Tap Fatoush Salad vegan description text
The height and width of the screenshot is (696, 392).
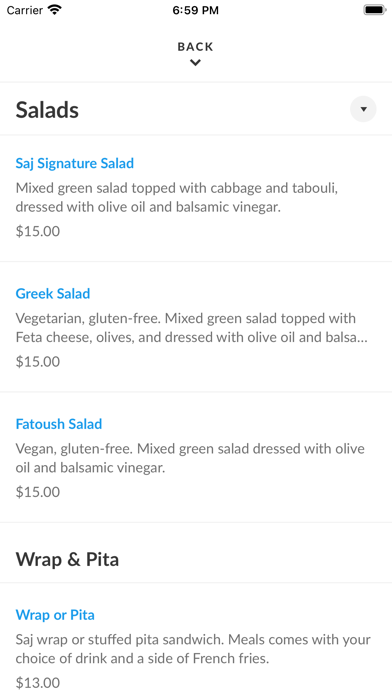(x=190, y=458)
